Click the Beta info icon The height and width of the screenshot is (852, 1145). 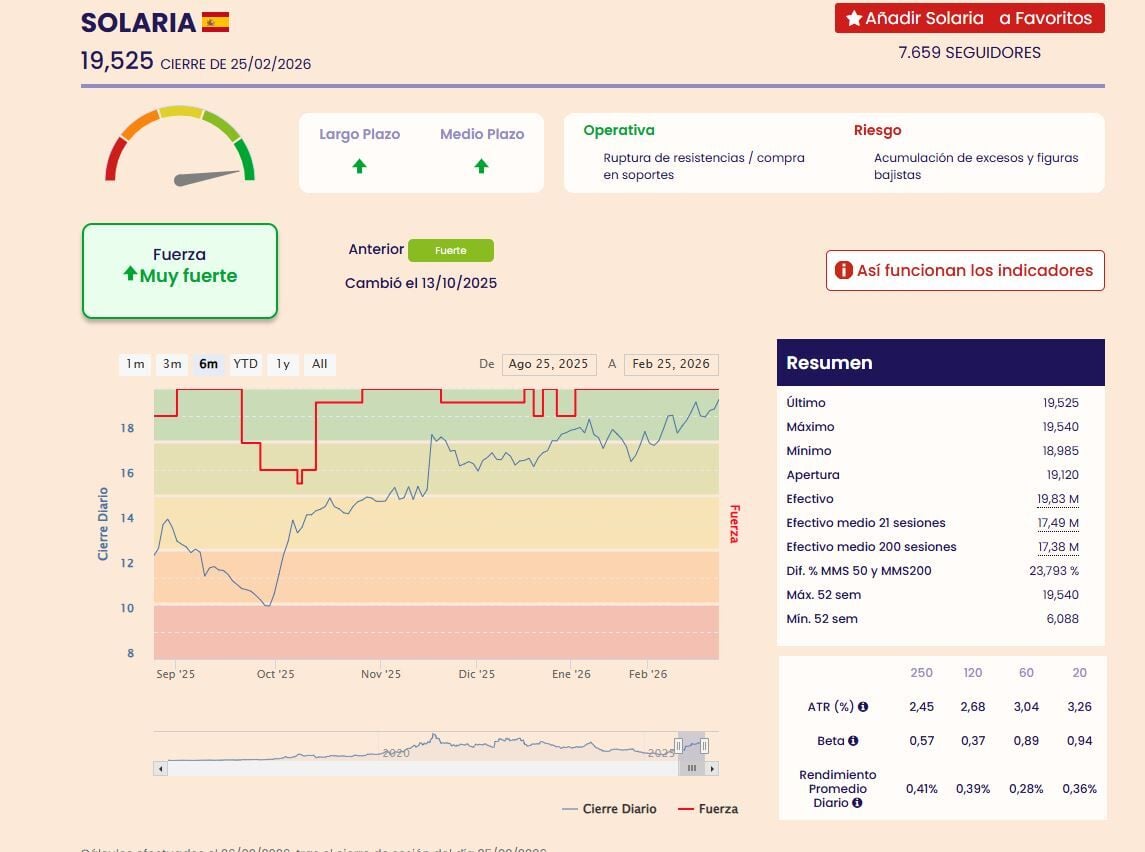pyautogui.click(x=853, y=741)
